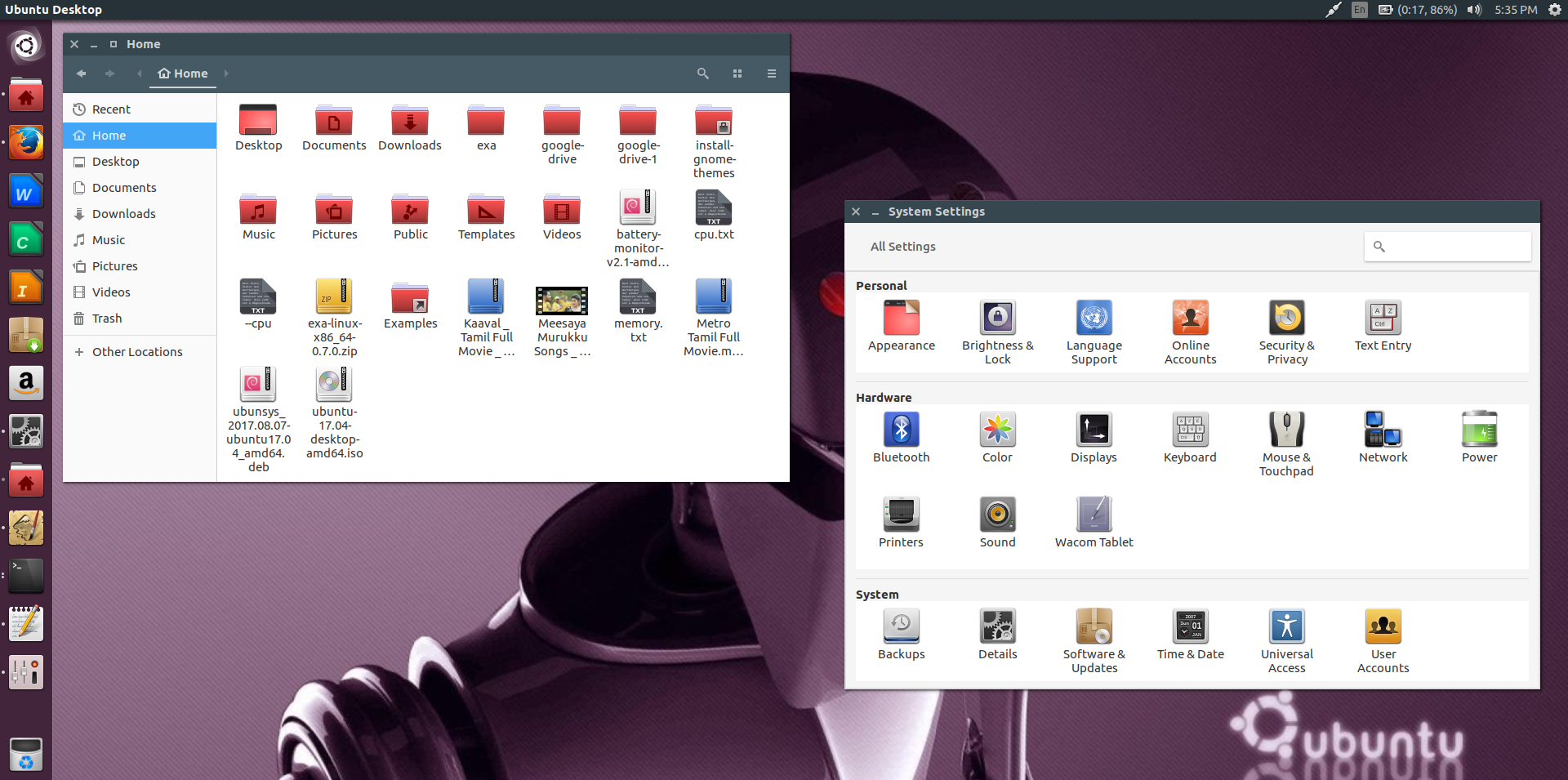Open Security & Privacy settings
Viewport: 1568px width, 780px height.
[1286, 332]
